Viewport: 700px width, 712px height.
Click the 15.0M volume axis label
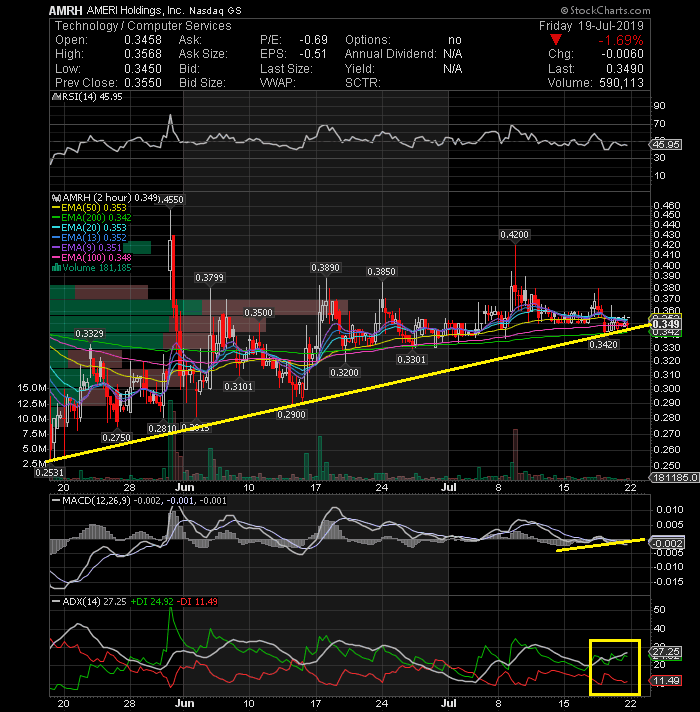[x=32, y=388]
